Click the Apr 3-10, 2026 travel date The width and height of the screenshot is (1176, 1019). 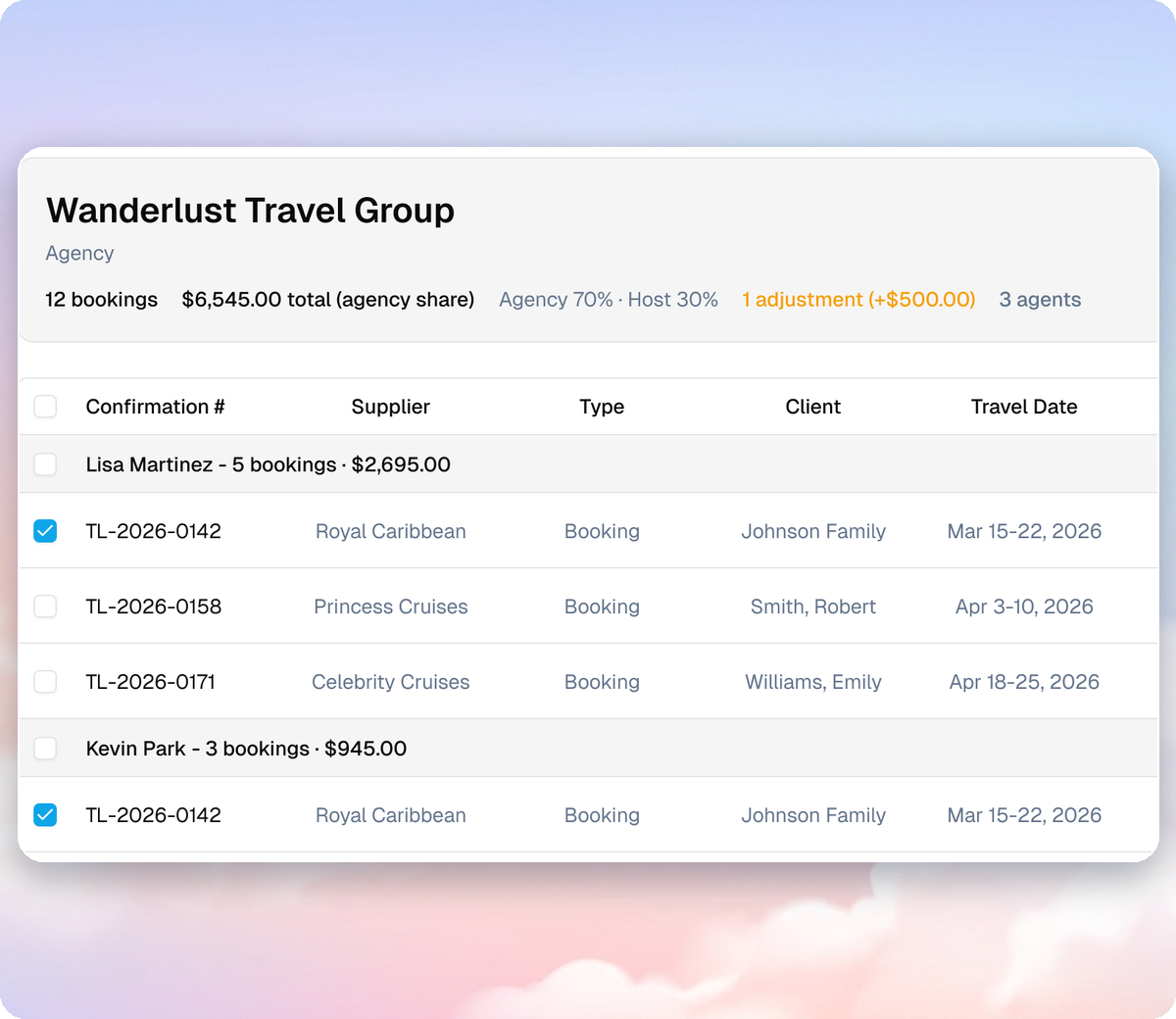1024,607
